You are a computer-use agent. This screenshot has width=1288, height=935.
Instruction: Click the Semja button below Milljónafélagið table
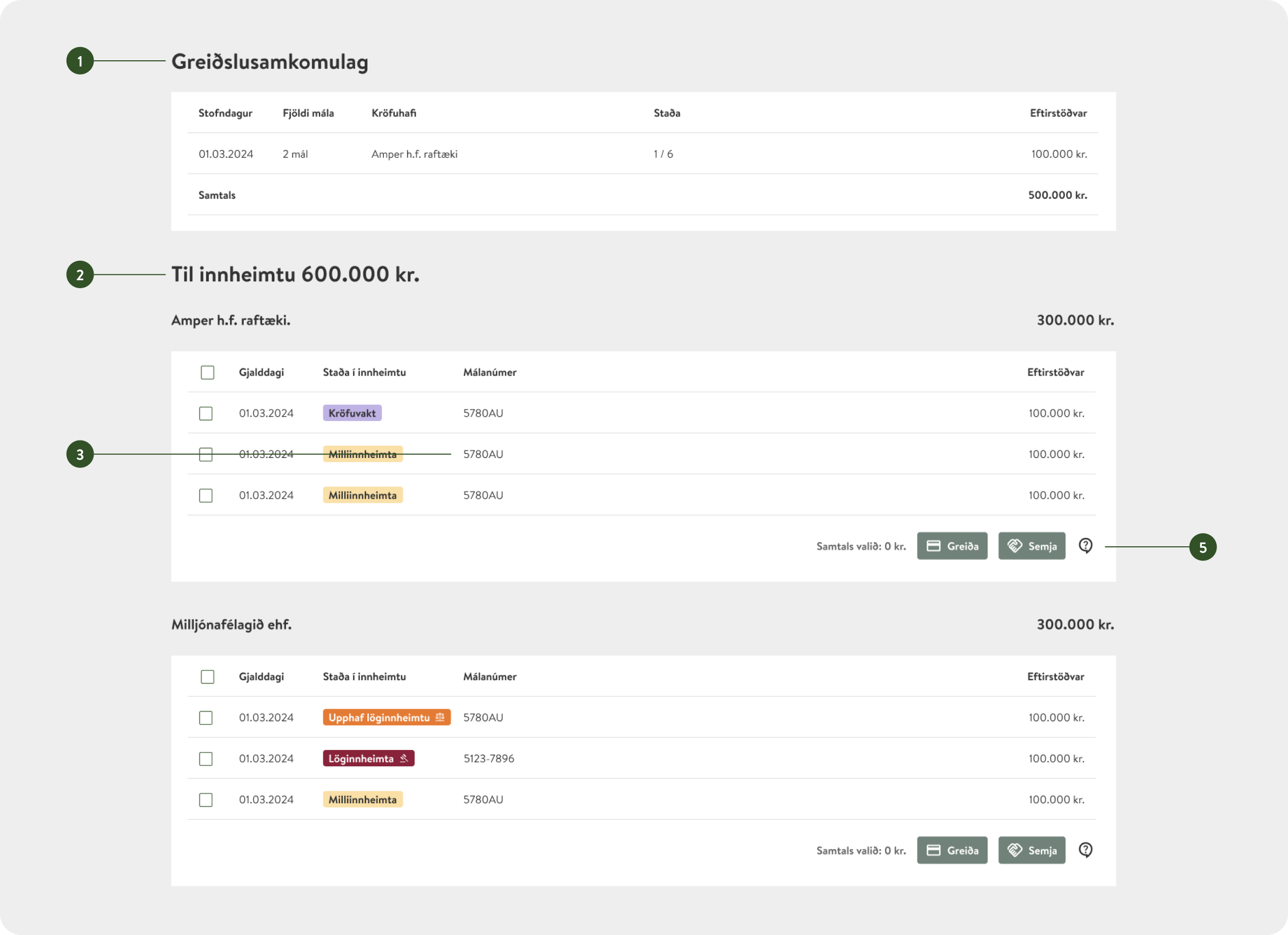tap(1032, 850)
